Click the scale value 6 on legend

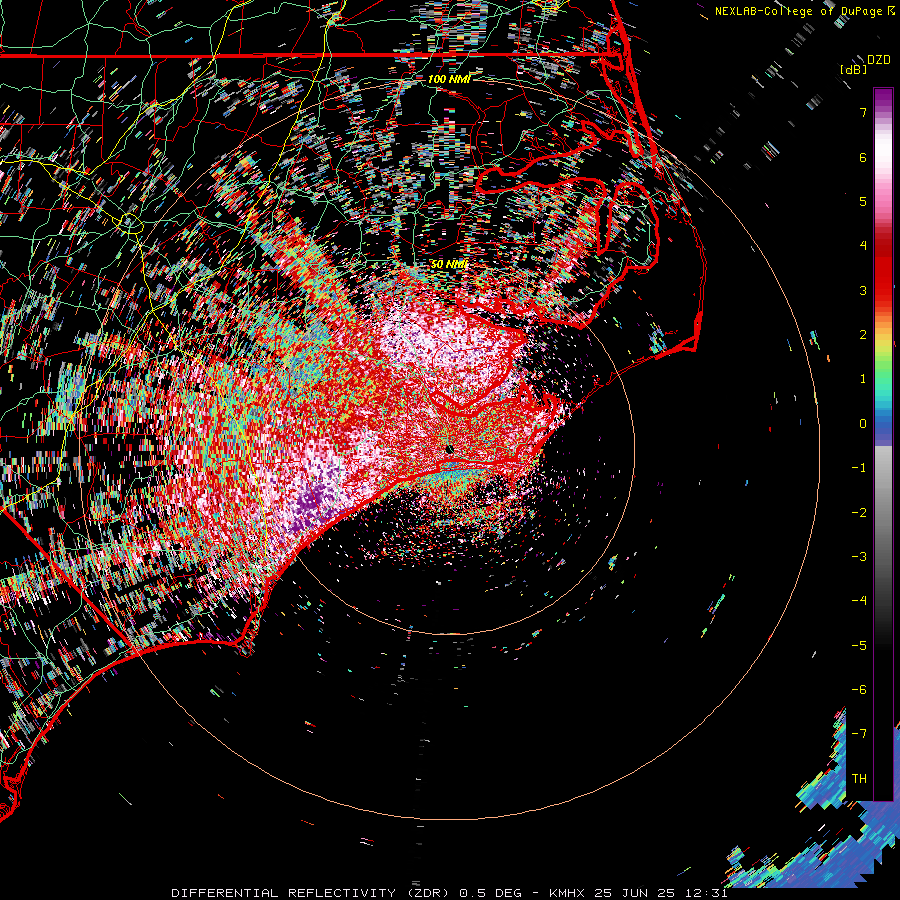pos(863,157)
